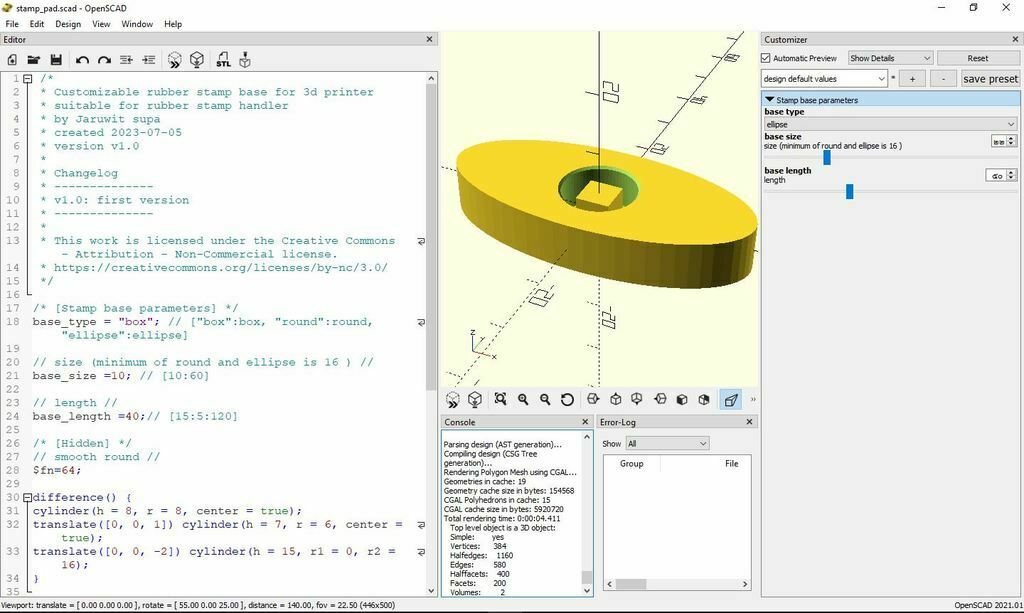
Task: Click the Reset button in Customizer
Action: (977, 58)
